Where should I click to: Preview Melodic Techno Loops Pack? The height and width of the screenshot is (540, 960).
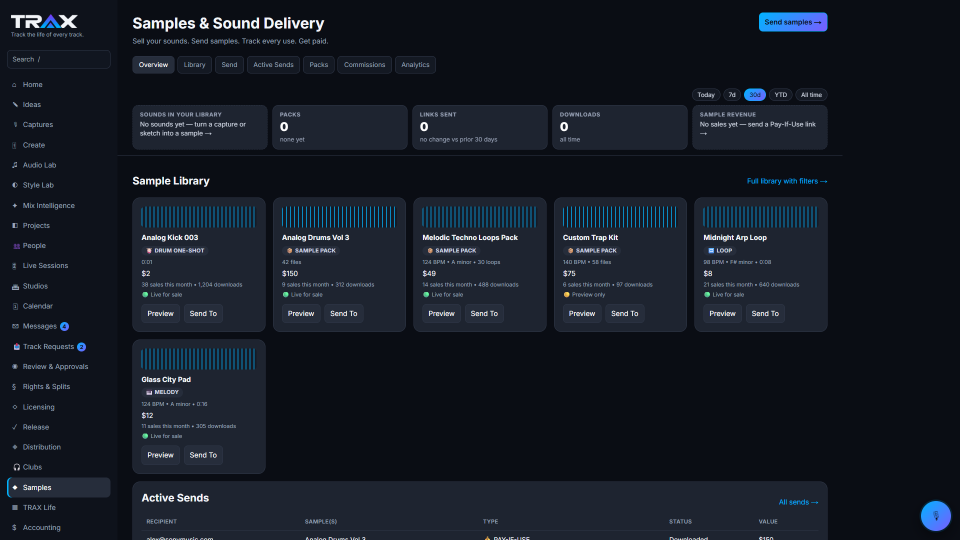441,313
